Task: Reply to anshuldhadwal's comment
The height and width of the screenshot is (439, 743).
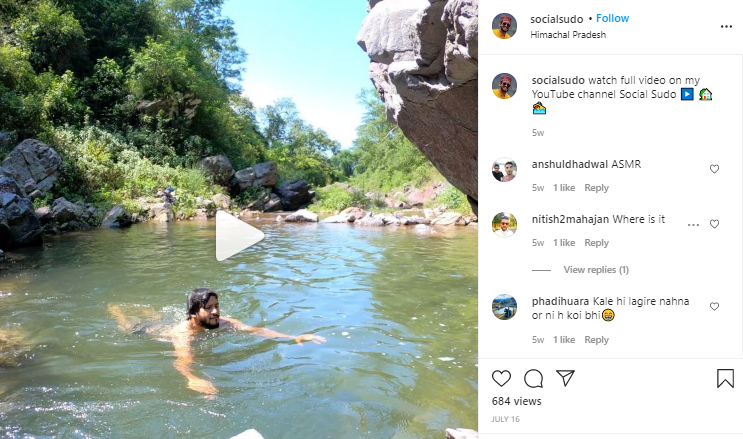Action: tap(596, 188)
